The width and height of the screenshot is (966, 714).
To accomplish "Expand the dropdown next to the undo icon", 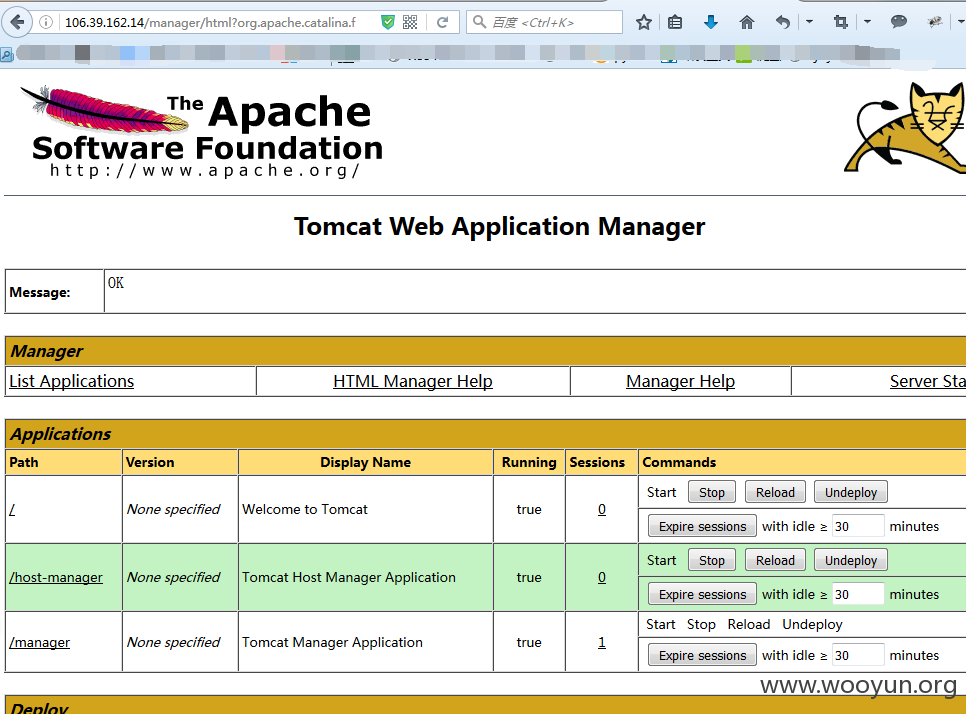I will 809,22.
